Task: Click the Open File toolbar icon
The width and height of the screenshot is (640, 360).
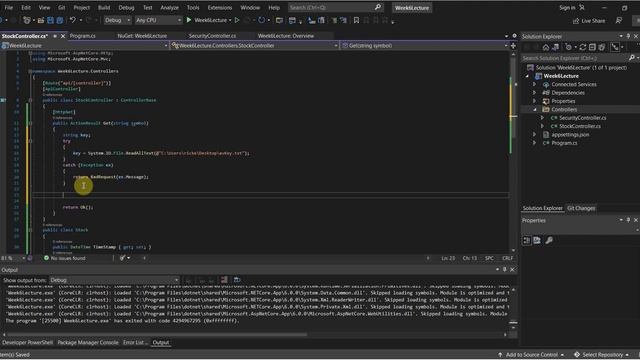Action: (40, 20)
